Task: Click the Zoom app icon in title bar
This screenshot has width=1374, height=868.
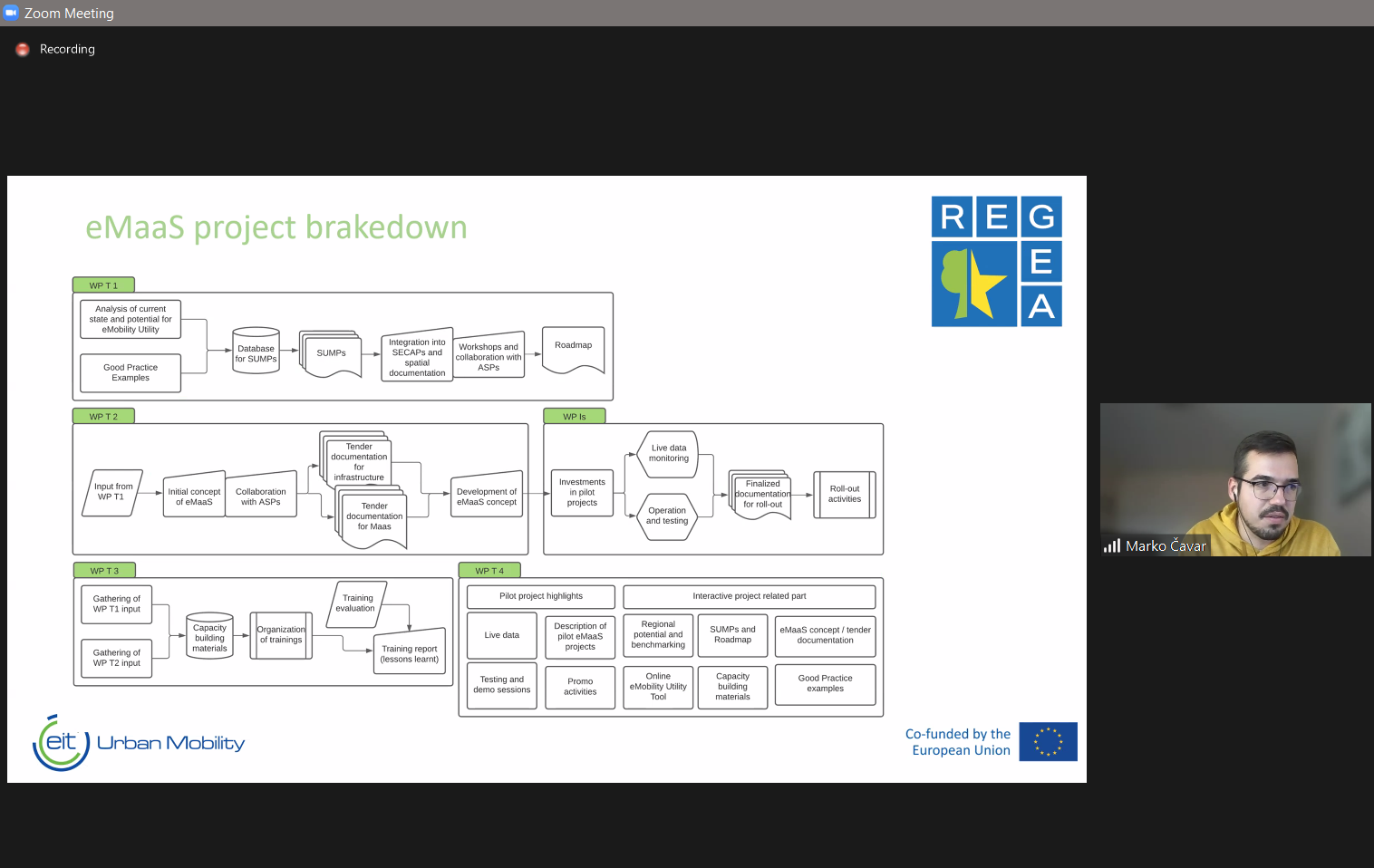Action: [x=11, y=13]
